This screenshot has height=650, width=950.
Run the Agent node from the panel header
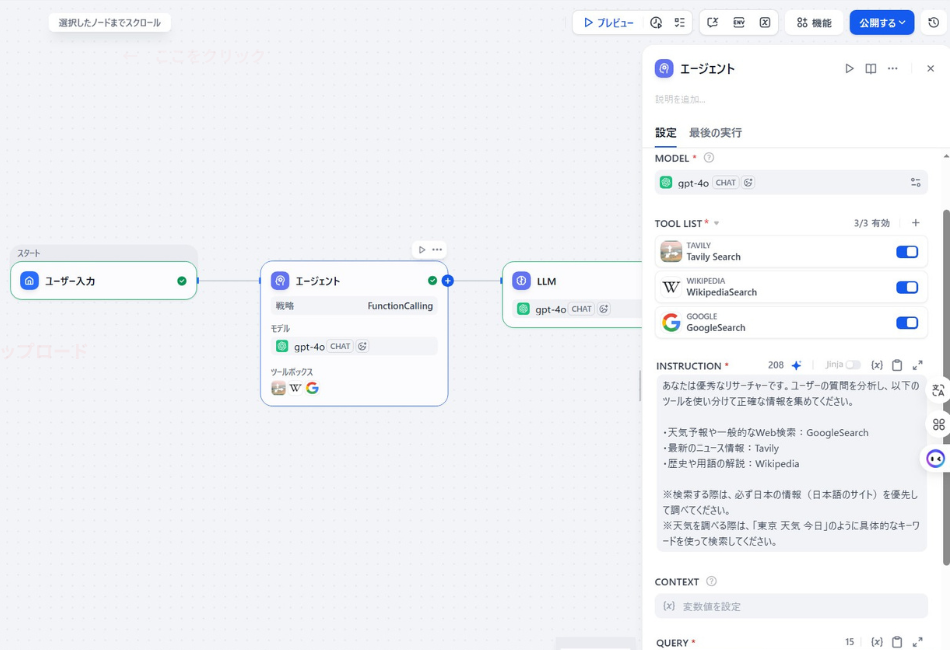(x=849, y=69)
